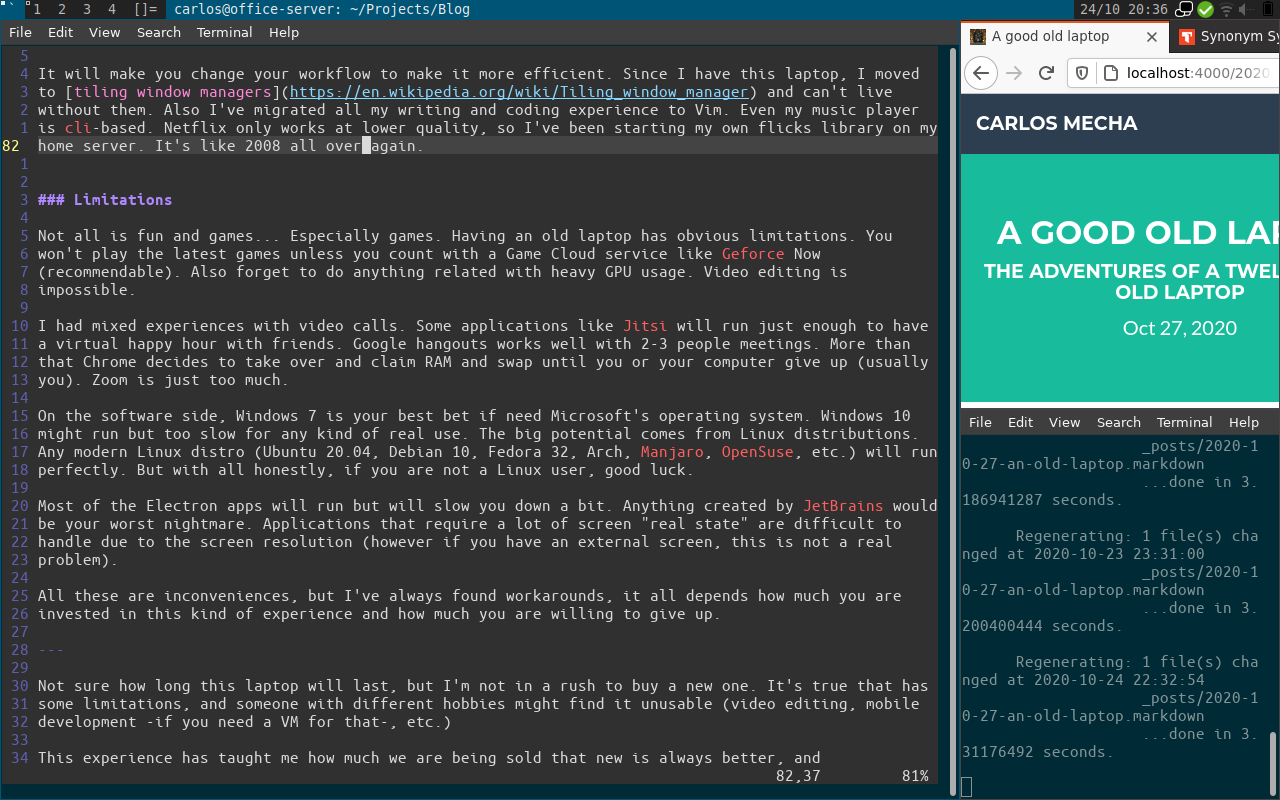The height and width of the screenshot is (800, 1280).
Task: Open the display/screens tray icon
Action: click(1185, 9)
